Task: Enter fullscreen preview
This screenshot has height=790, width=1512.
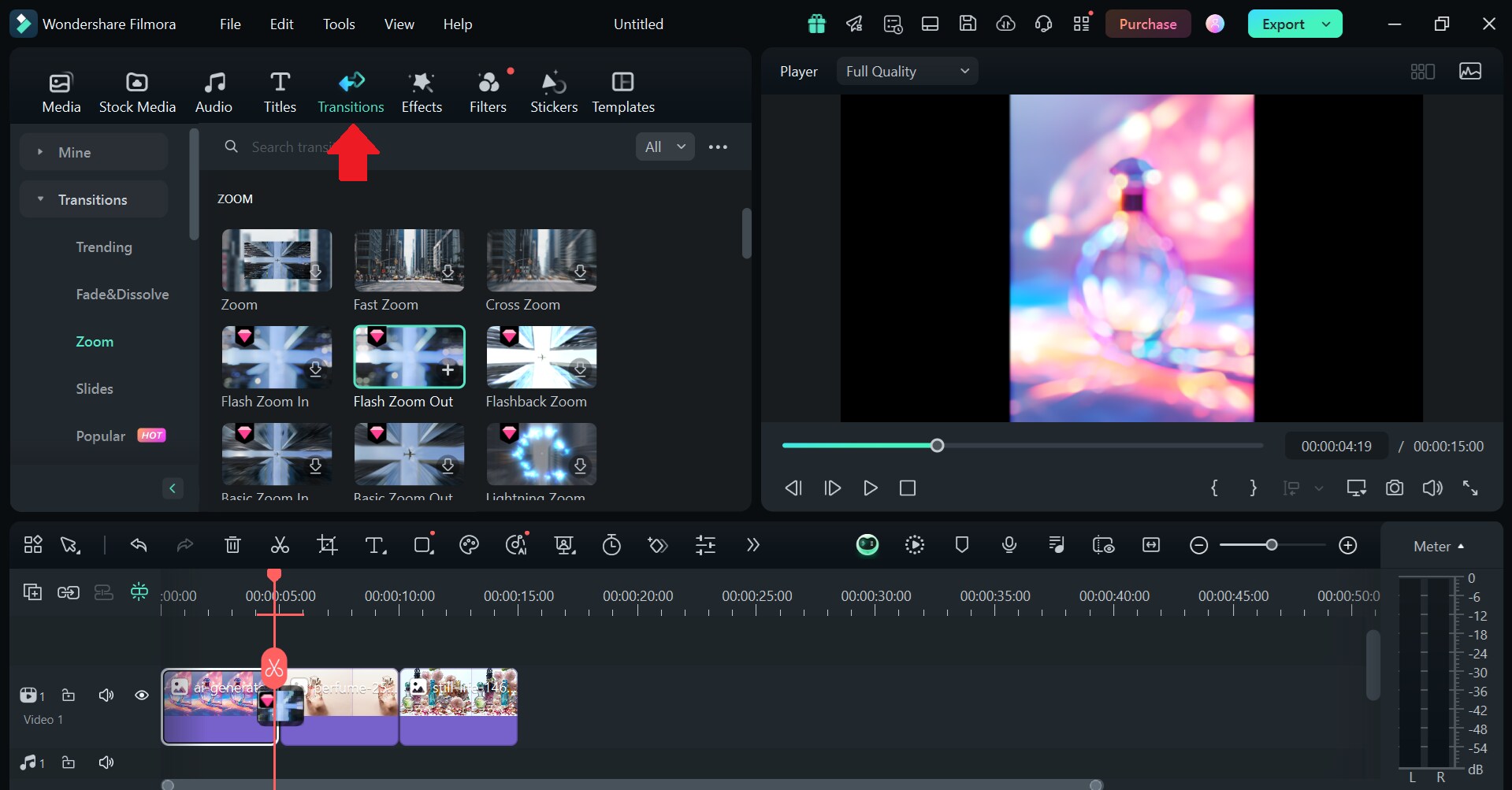Action: click(1470, 488)
